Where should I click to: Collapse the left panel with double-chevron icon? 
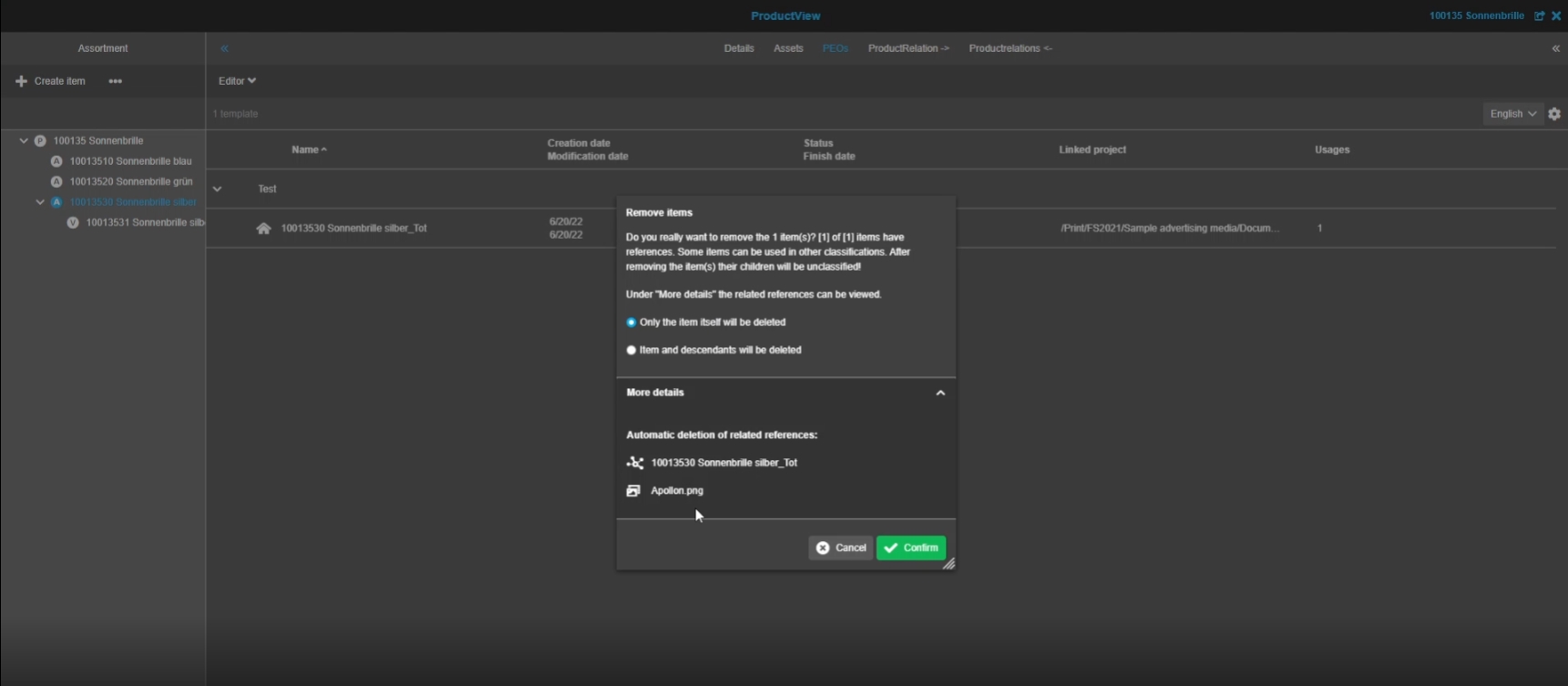tap(224, 48)
